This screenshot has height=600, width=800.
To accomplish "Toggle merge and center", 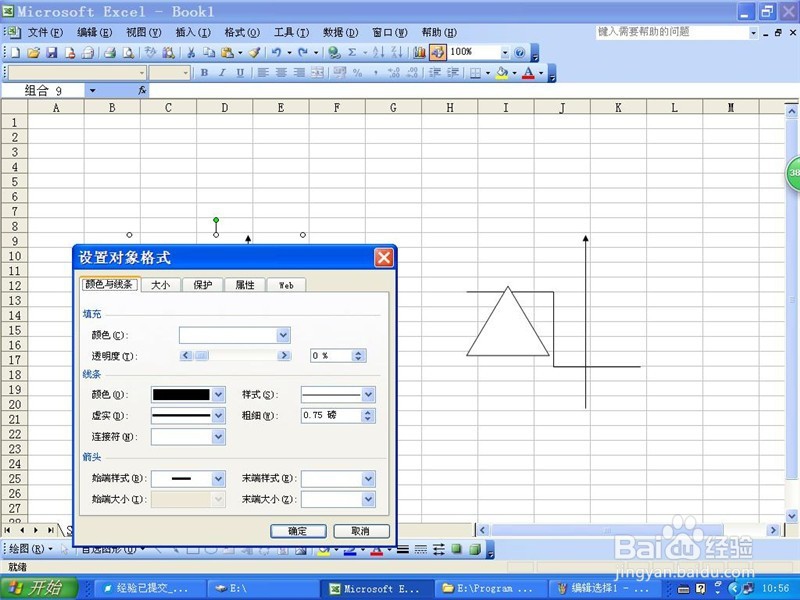I will point(317,73).
